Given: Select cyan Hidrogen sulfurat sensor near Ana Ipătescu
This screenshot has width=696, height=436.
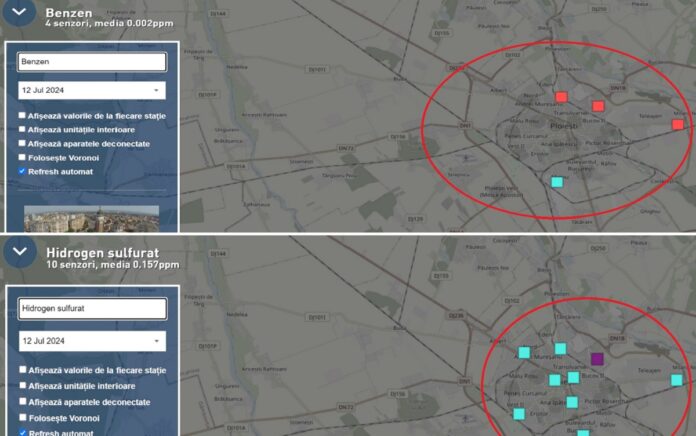Looking at the screenshot, I should pyautogui.click(x=572, y=402).
